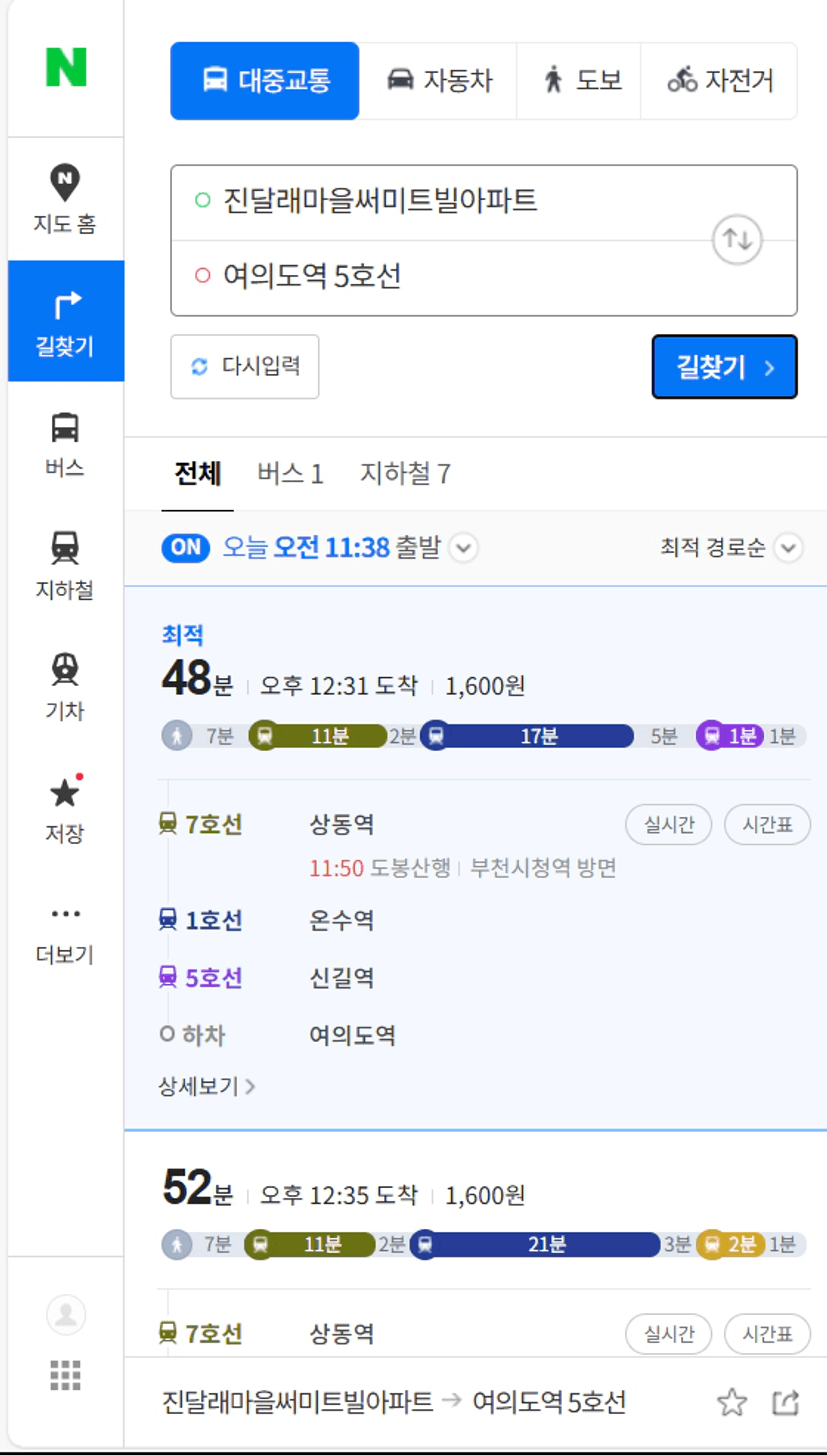This screenshot has height=1455, width=827.
Task: Click 다시입력 reset button
Action: [x=245, y=366]
